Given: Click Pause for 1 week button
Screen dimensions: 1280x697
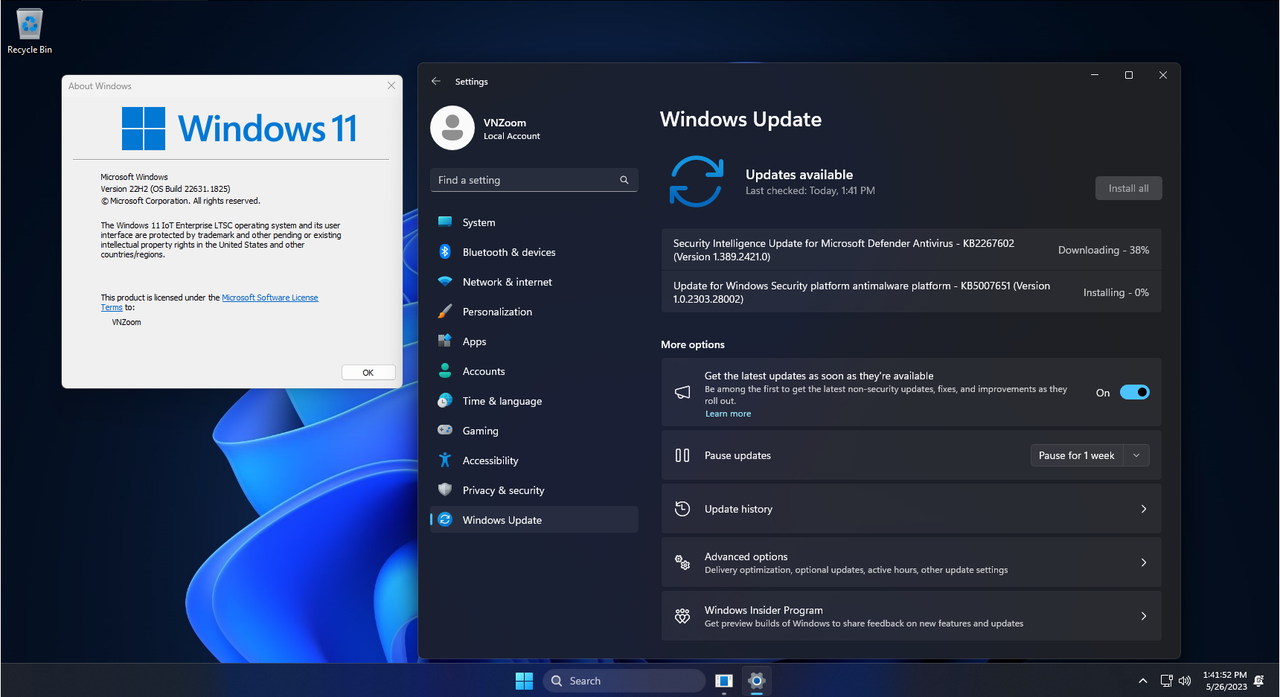Looking at the screenshot, I should point(1076,455).
